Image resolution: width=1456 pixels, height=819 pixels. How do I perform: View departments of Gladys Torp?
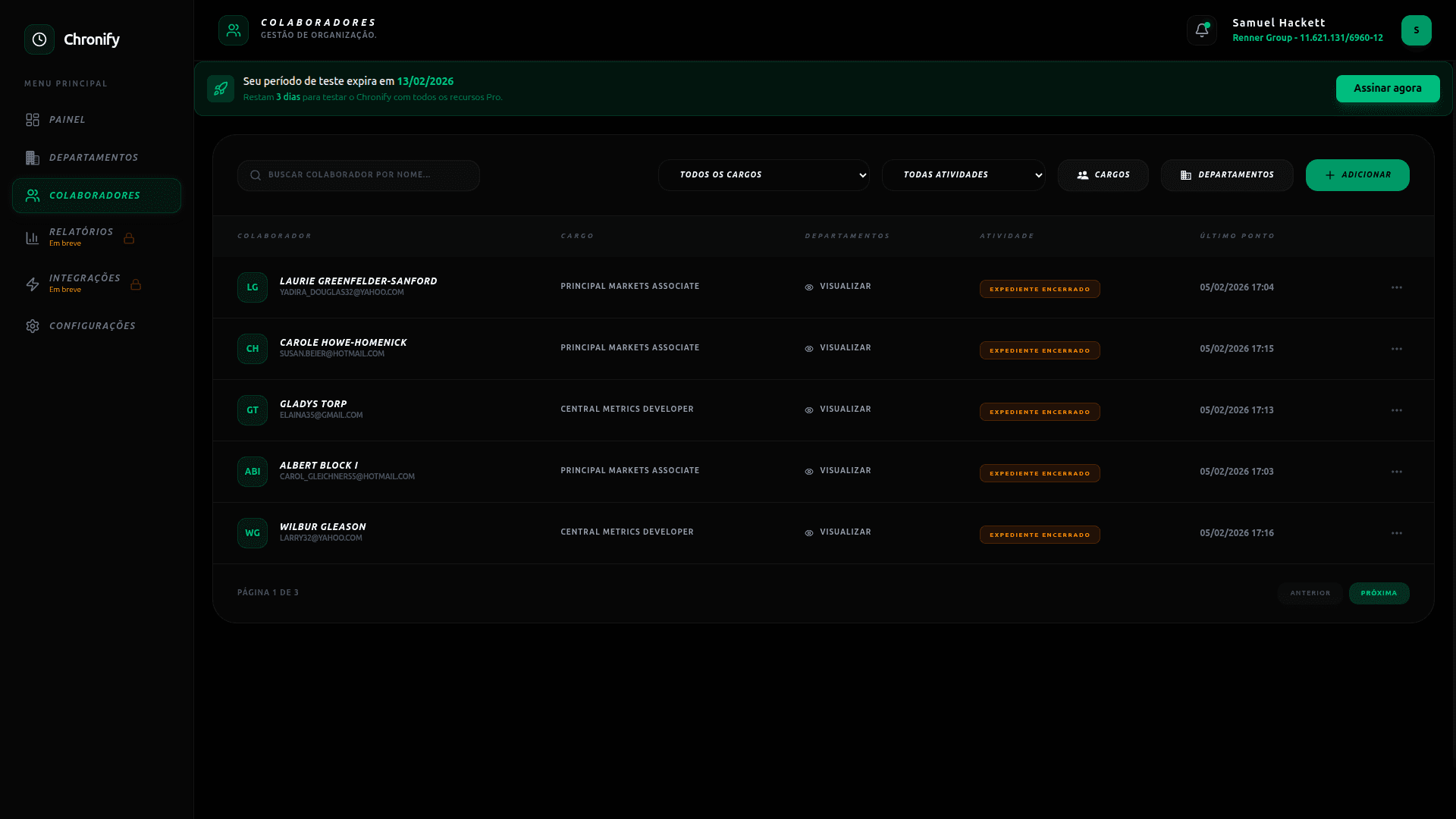point(838,409)
